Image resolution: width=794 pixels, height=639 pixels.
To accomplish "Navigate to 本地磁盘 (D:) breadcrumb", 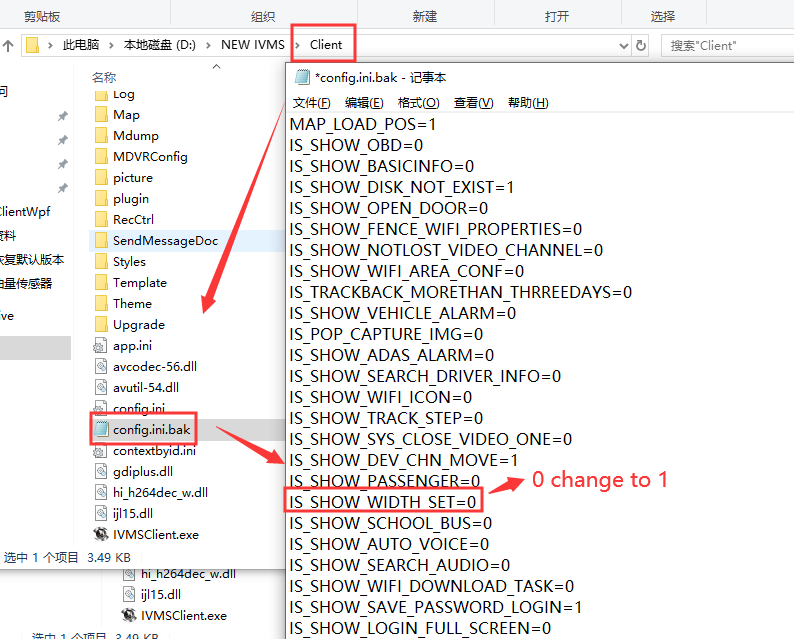I will 160,45.
